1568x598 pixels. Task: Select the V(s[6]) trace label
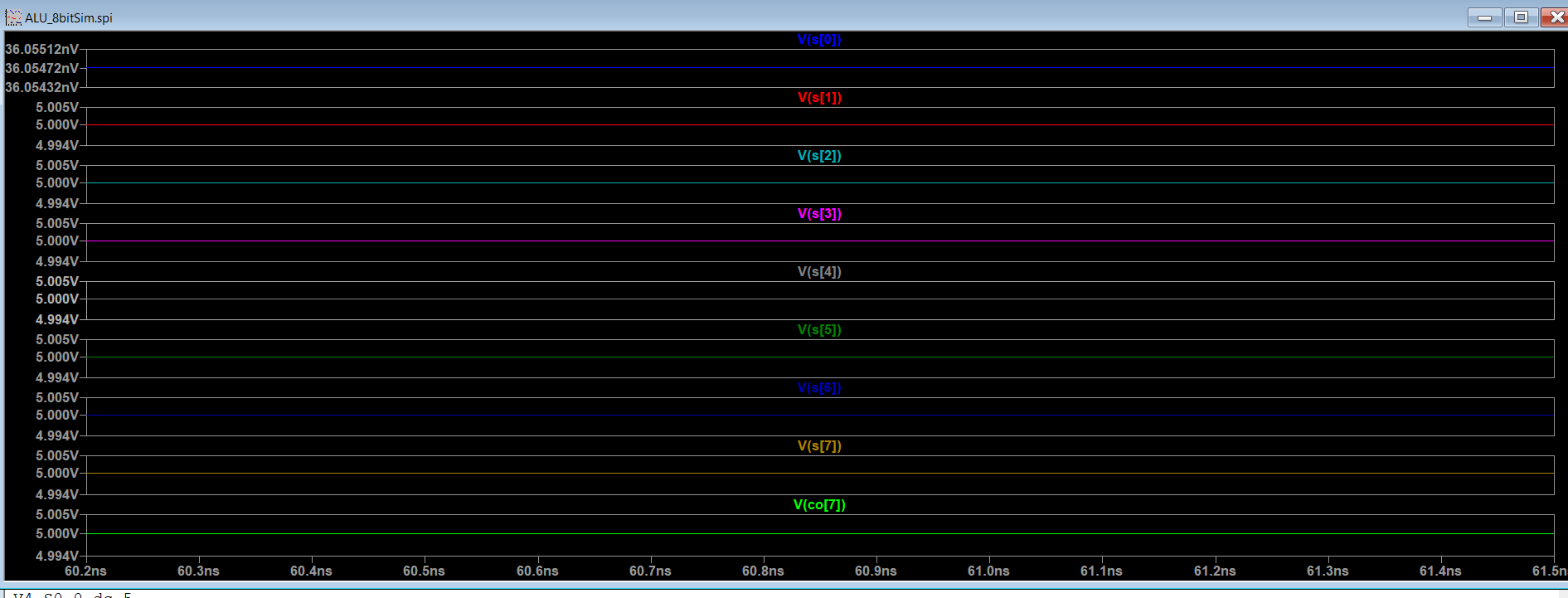pos(819,388)
